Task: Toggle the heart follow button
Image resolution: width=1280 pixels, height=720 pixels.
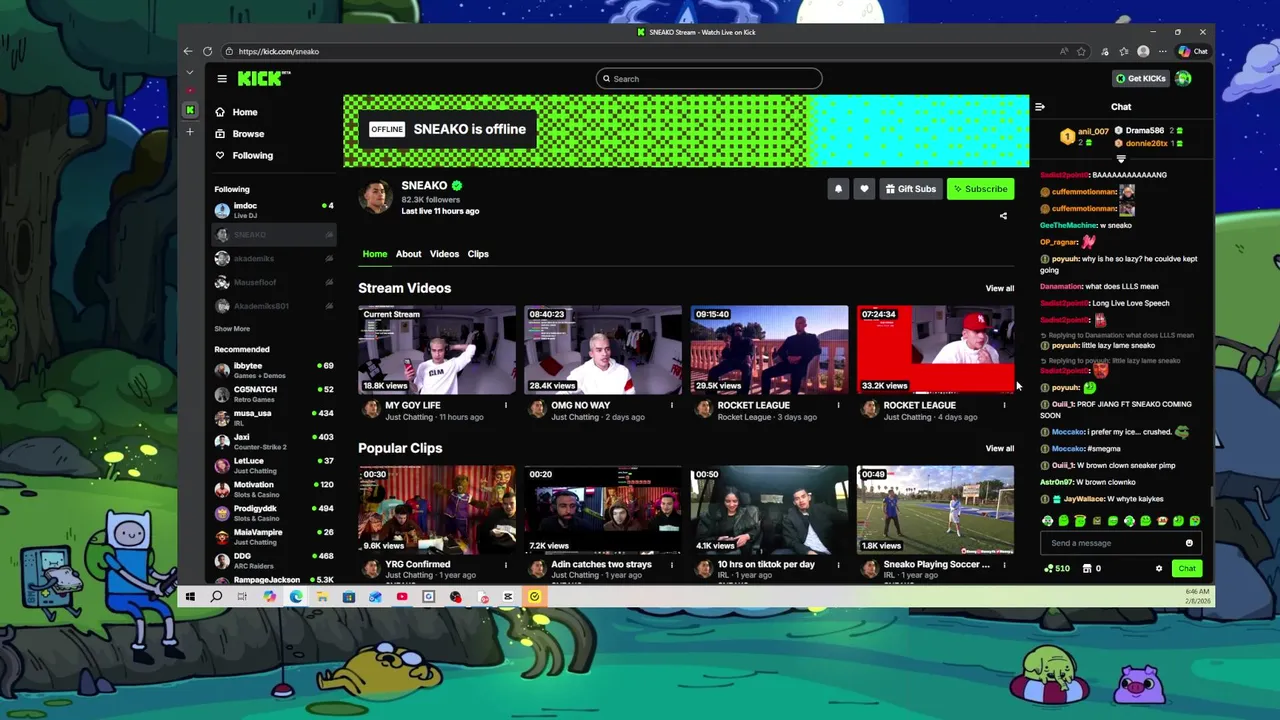Action: pos(864,189)
